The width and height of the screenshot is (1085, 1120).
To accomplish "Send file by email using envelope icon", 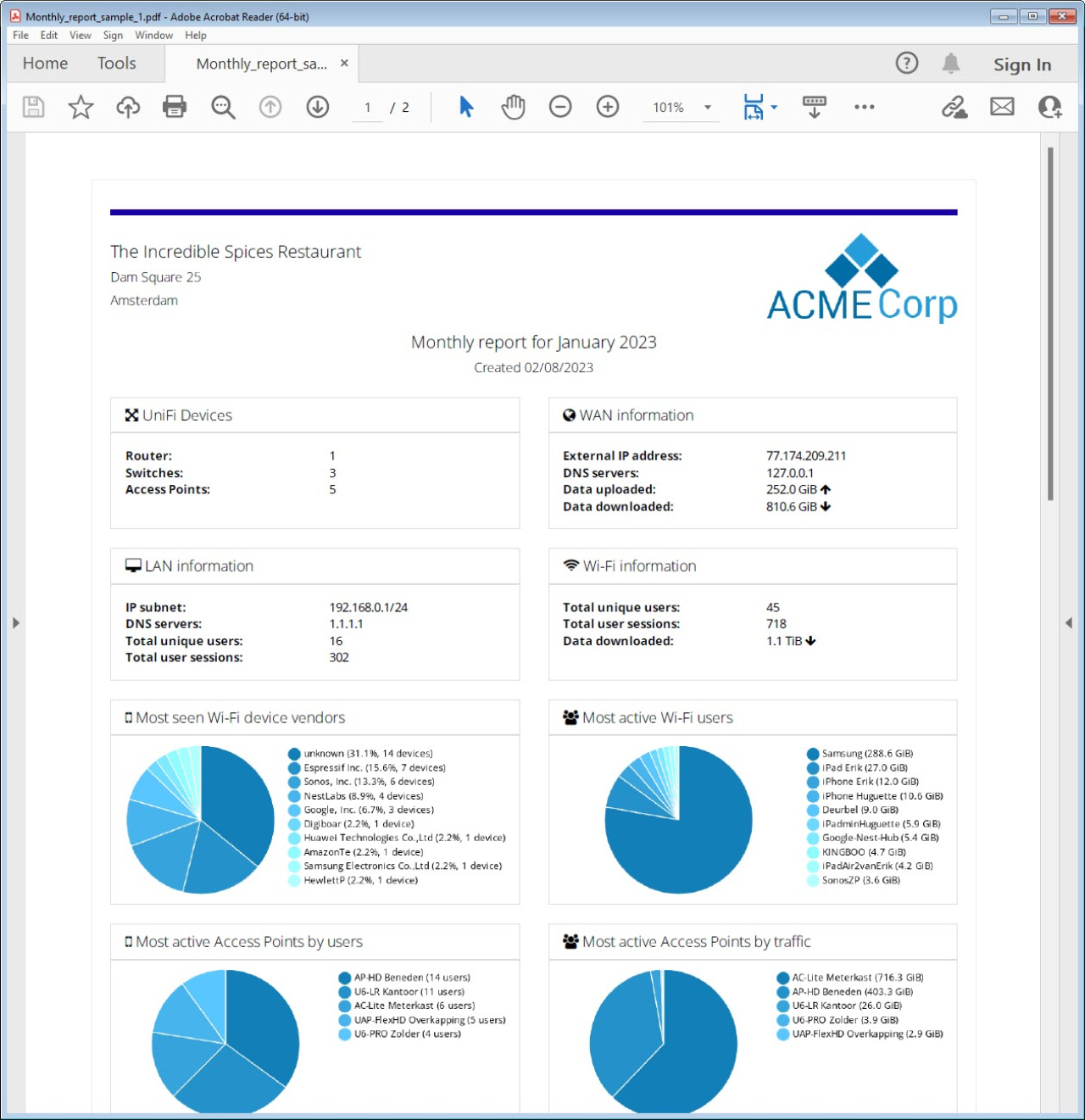I will tap(1002, 107).
